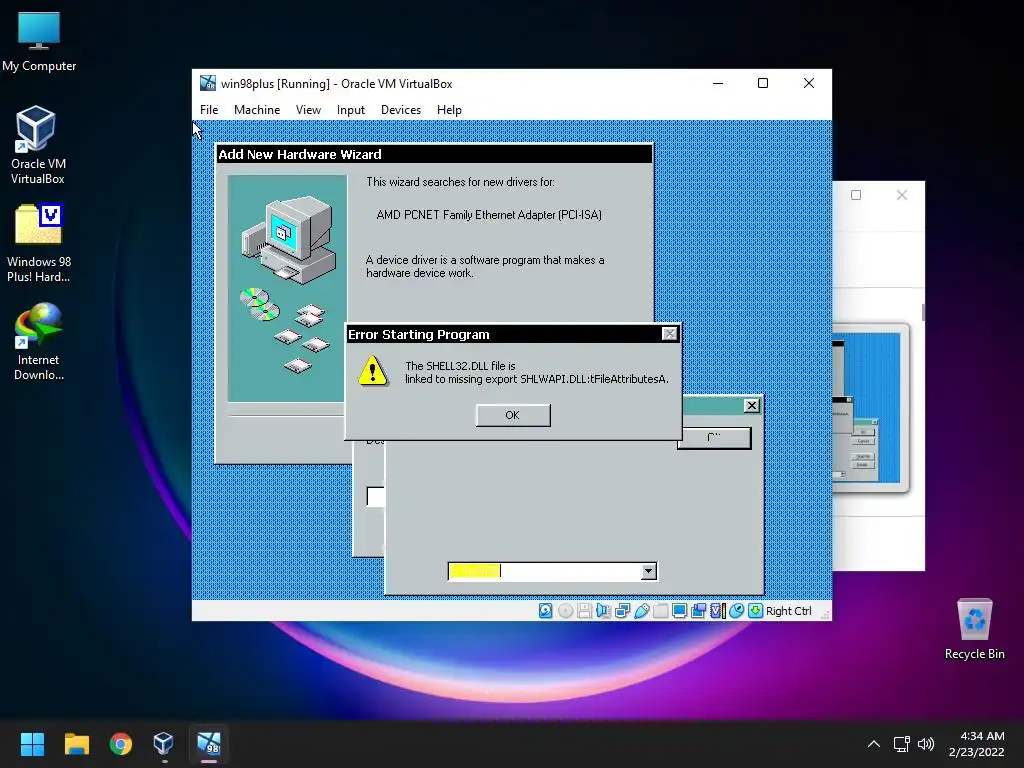Click the shared folders status icon
The height and width of the screenshot is (768, 1024).
click(660, 611)
